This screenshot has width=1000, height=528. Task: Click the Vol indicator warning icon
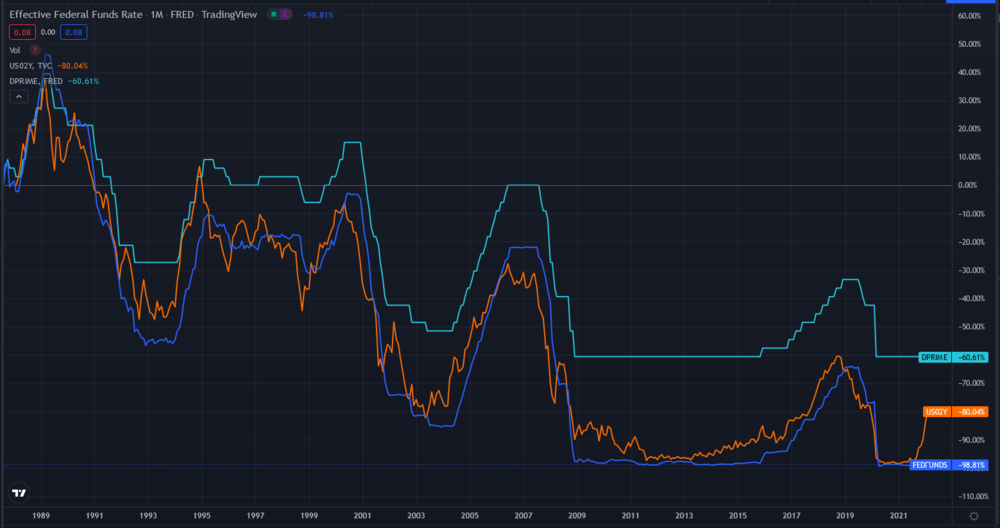click(x=35, y=49)
